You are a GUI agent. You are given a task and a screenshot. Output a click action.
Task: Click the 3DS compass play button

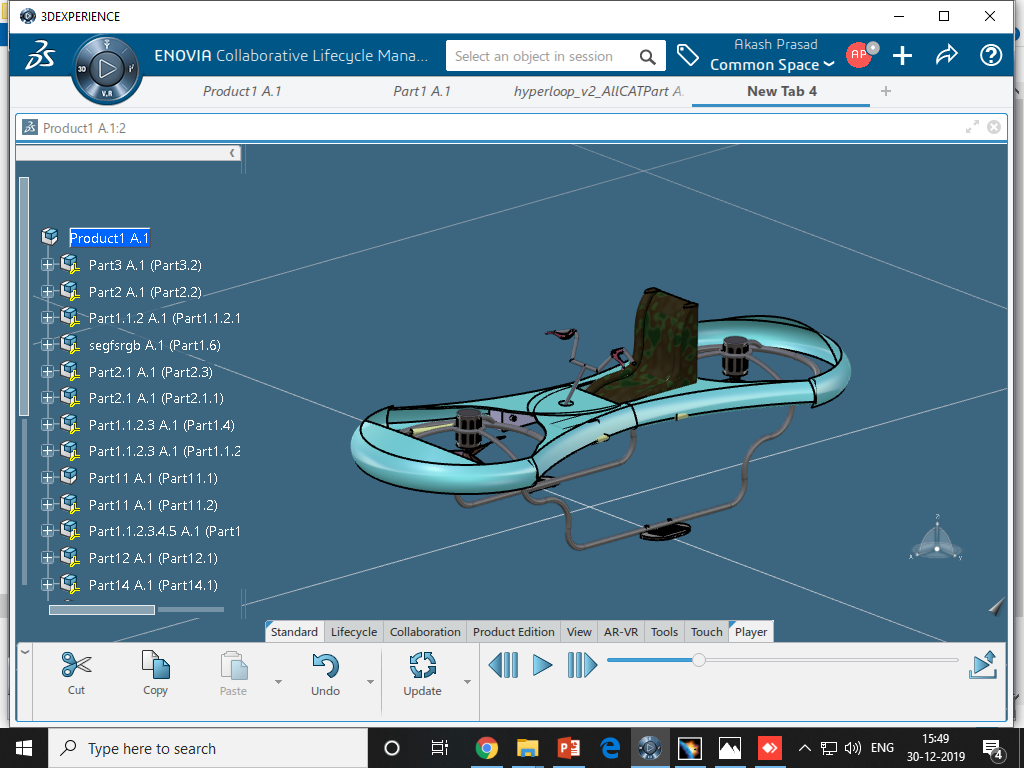pyautogui.click(x=106, y=69)
